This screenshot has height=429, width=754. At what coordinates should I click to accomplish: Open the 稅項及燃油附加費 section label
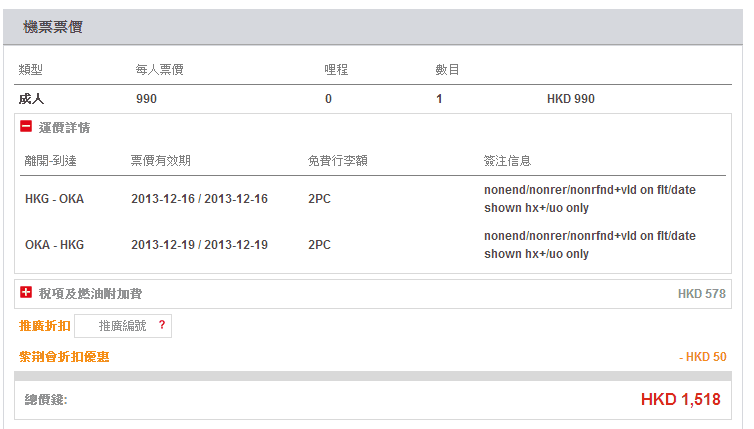click(90, 293)
